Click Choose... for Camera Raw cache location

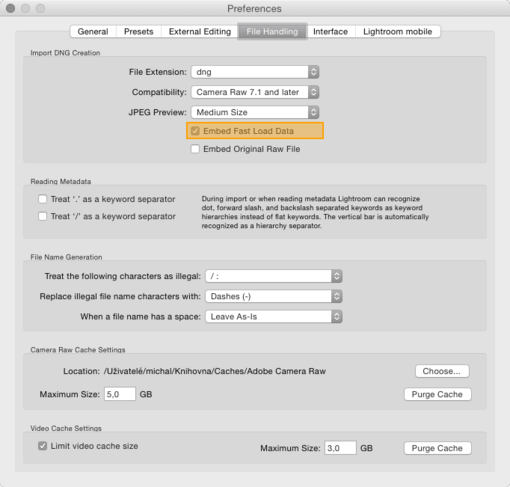coord(442,371)
